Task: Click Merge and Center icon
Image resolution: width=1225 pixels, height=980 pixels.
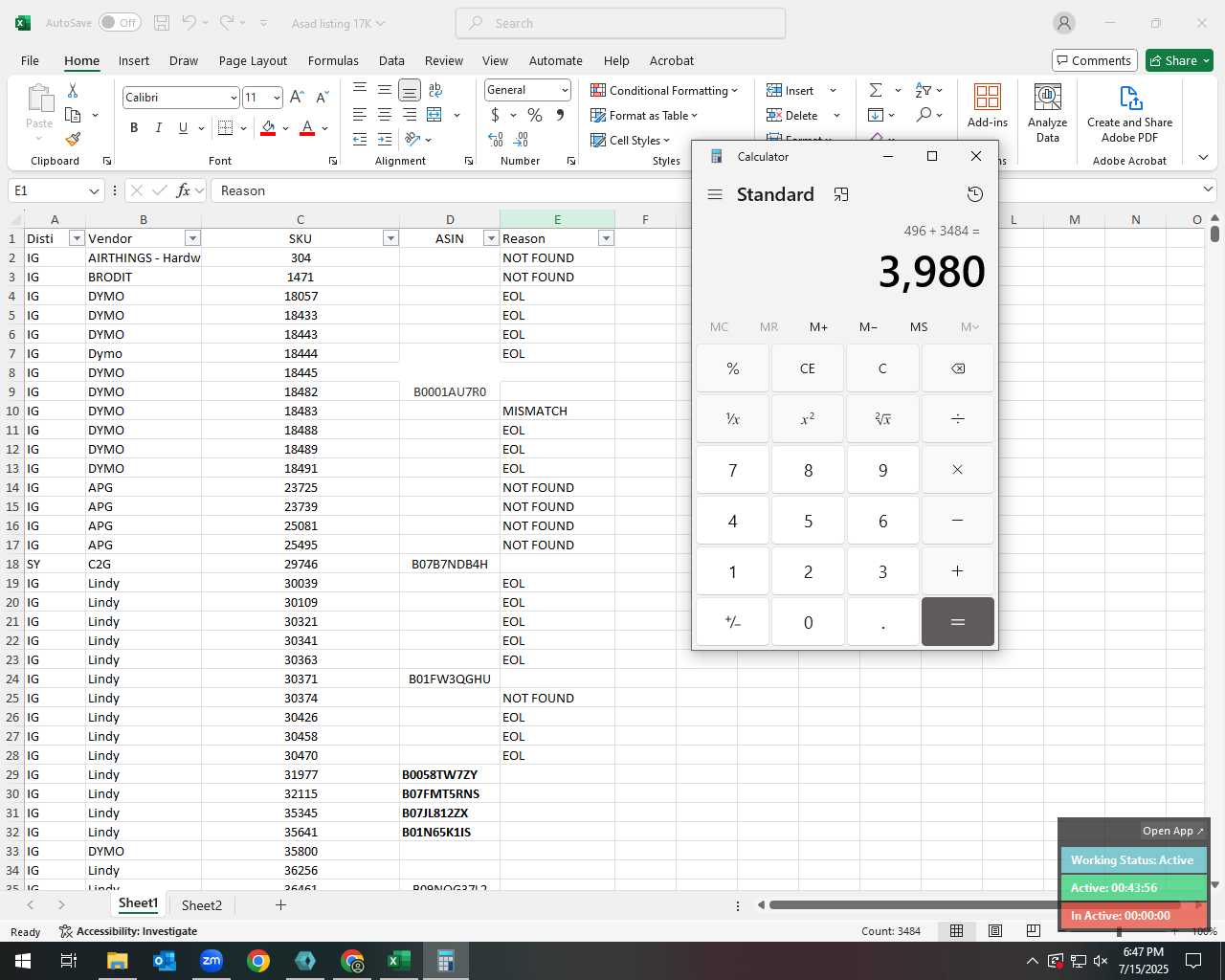Action: coord(434,115)
